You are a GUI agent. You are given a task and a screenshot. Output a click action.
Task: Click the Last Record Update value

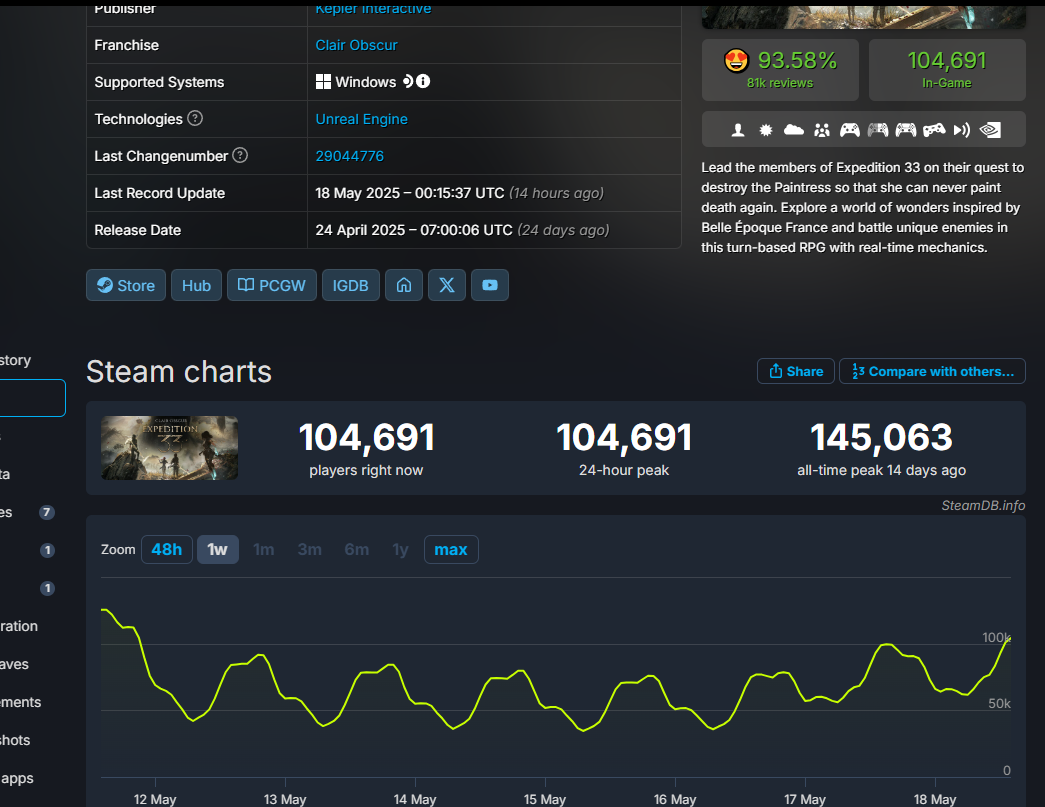tap(459, 193)
